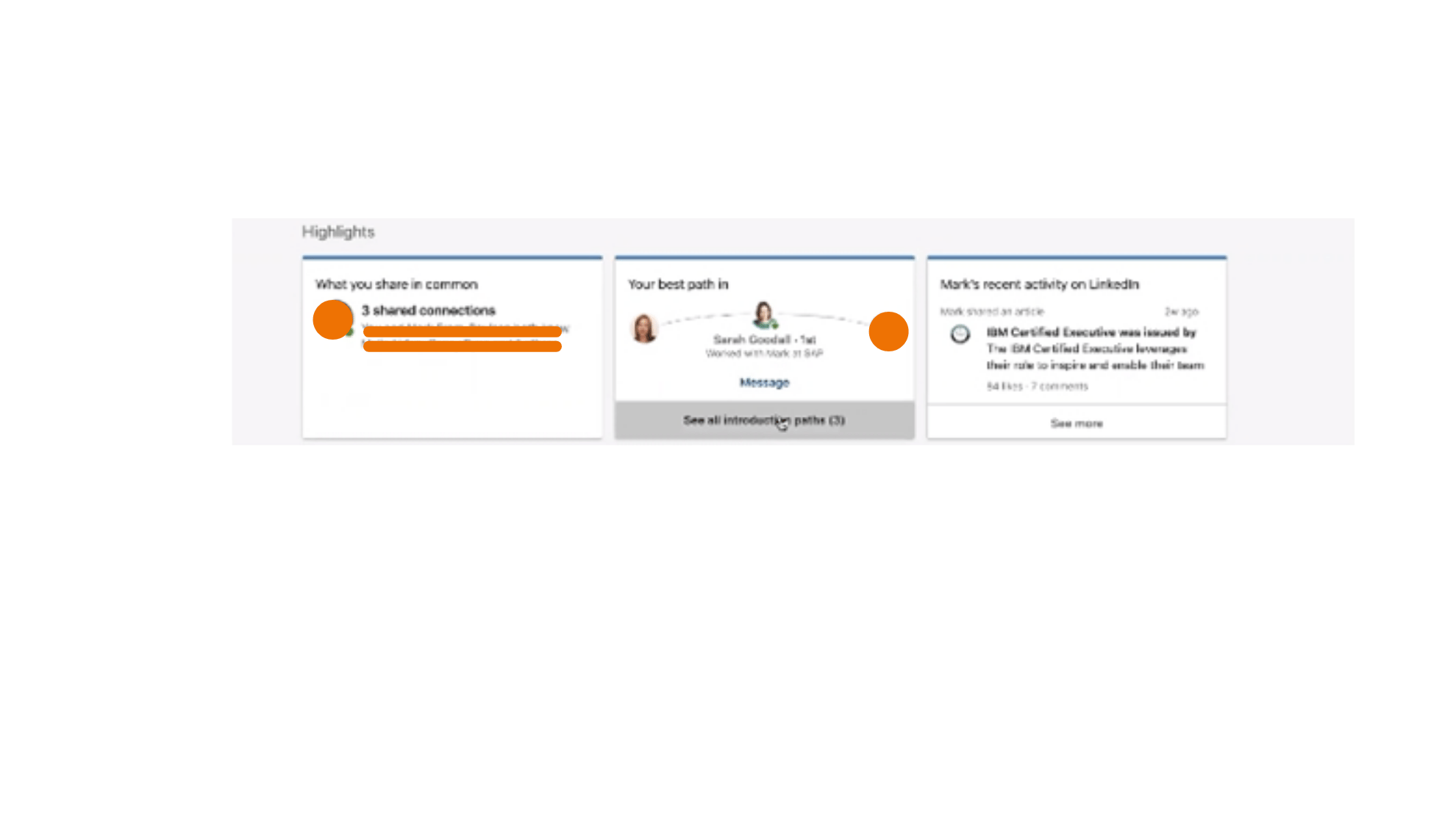The height and width of the screenshot is (816, 1456).
Task: Open the 'IBM Certified Executive was issued by' article
Action: (x=1091, y=332)
